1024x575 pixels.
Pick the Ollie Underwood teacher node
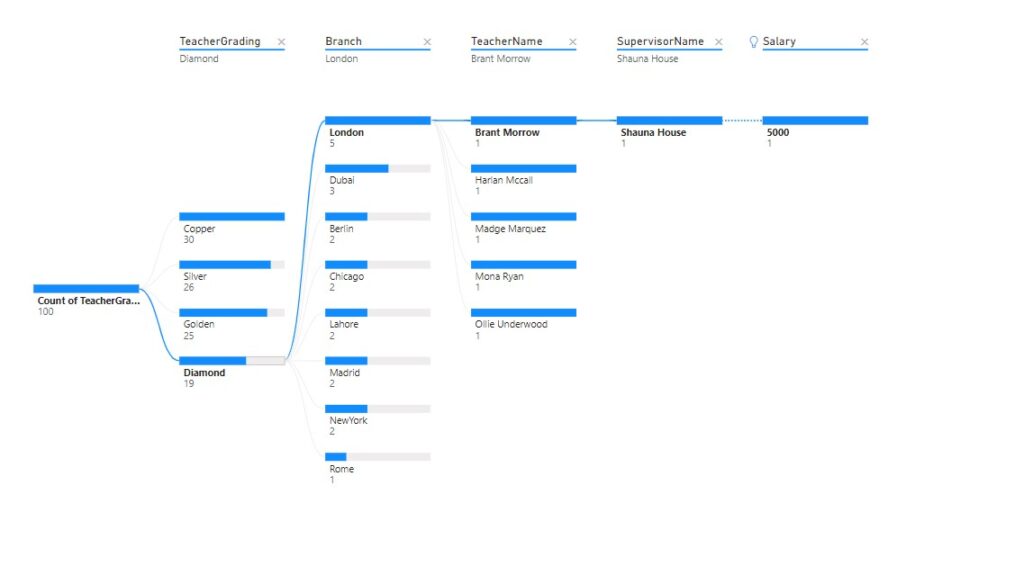tap(523, 324)
